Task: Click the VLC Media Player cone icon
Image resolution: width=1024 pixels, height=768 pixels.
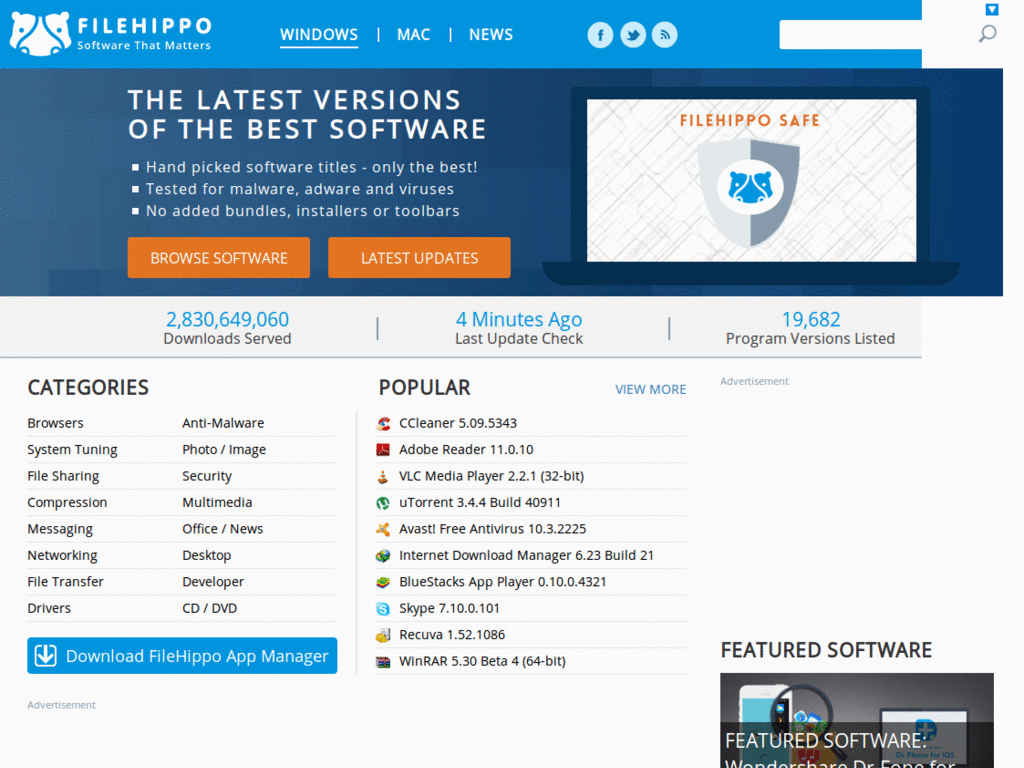Action: [383, 476]
